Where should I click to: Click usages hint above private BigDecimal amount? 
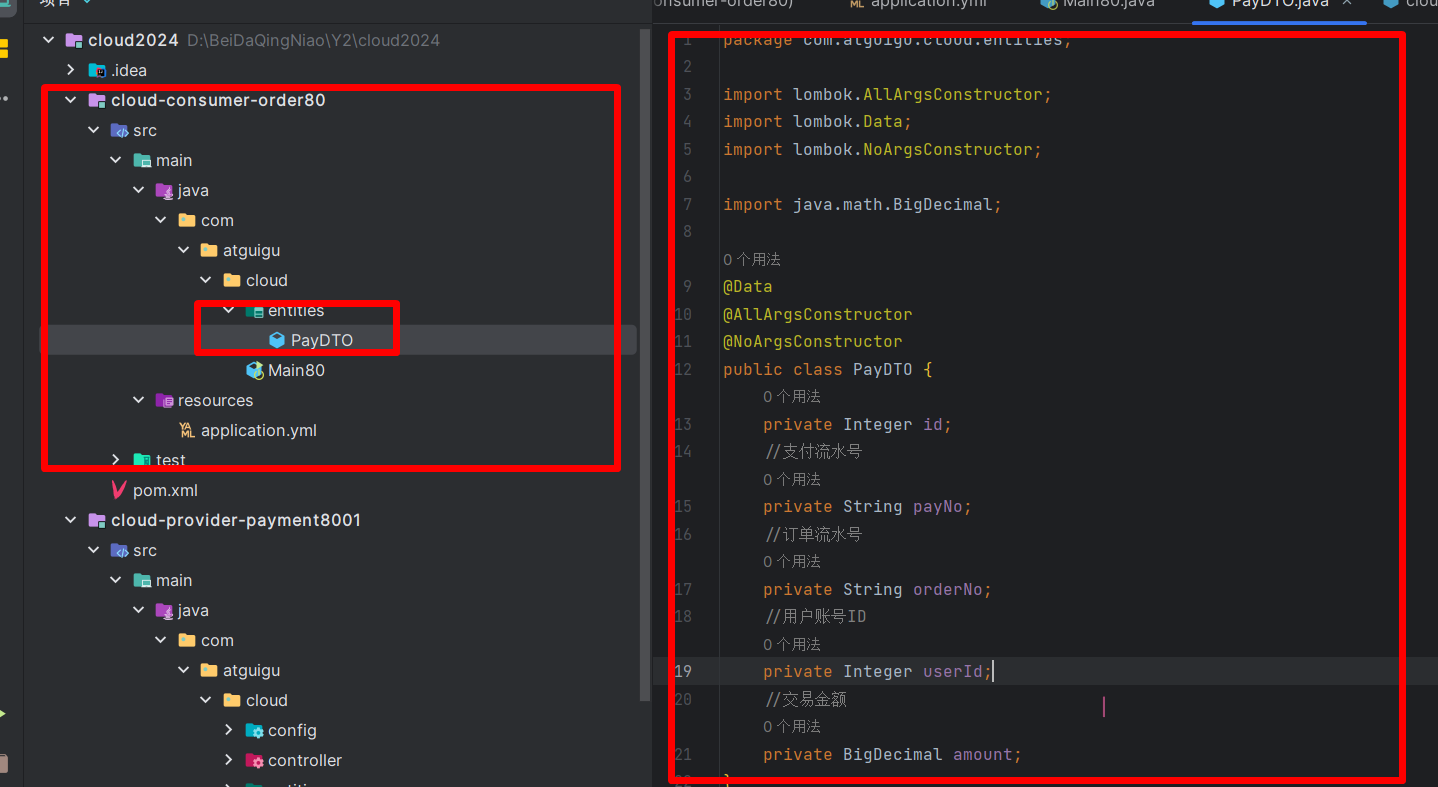pyautogui.click(x=792, y=726)
